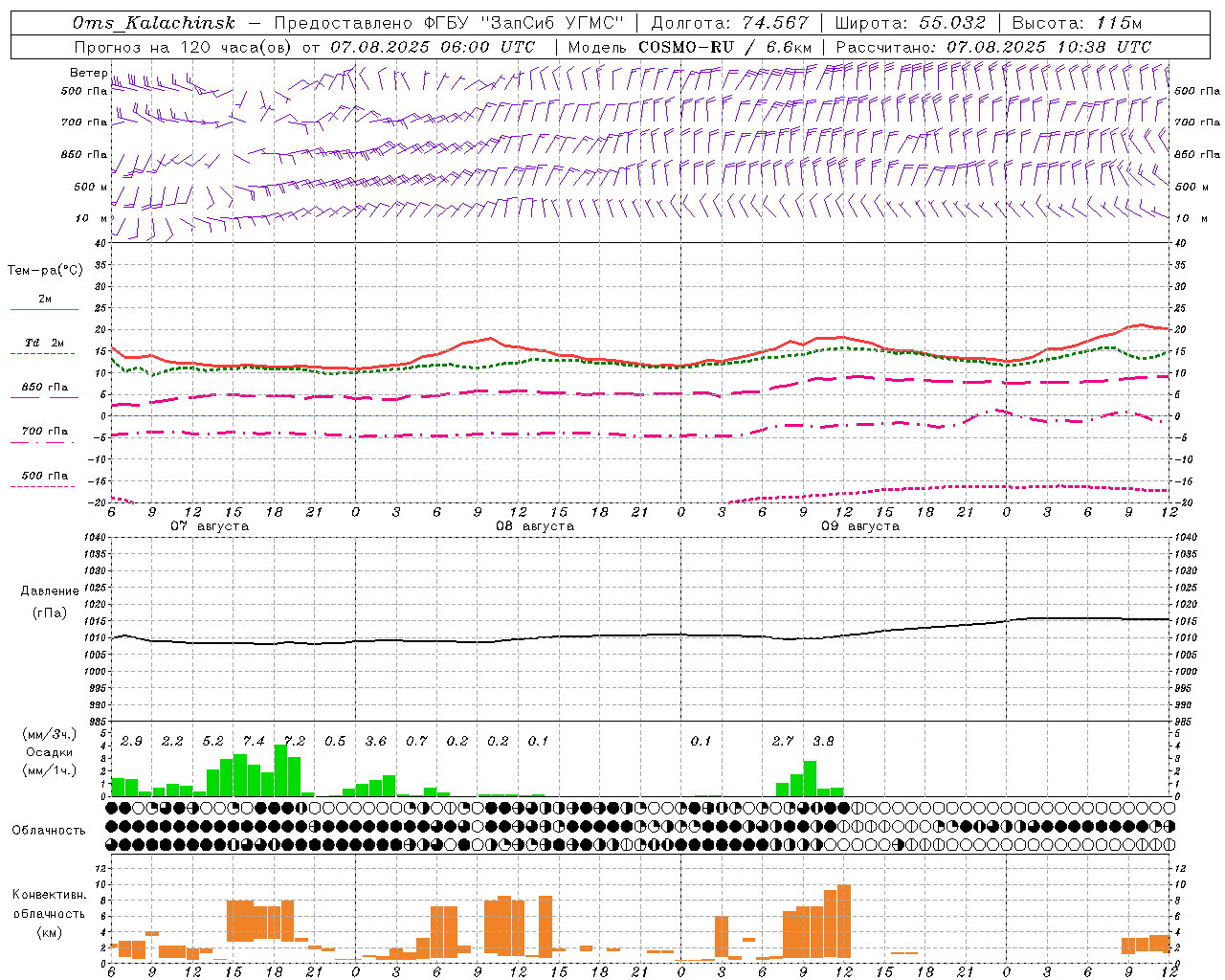Click the forecast start text 07.08.2025 06:00 UTC
Image resolution: width=1225 pixels, height=980 pixels.
pos(433,47)
